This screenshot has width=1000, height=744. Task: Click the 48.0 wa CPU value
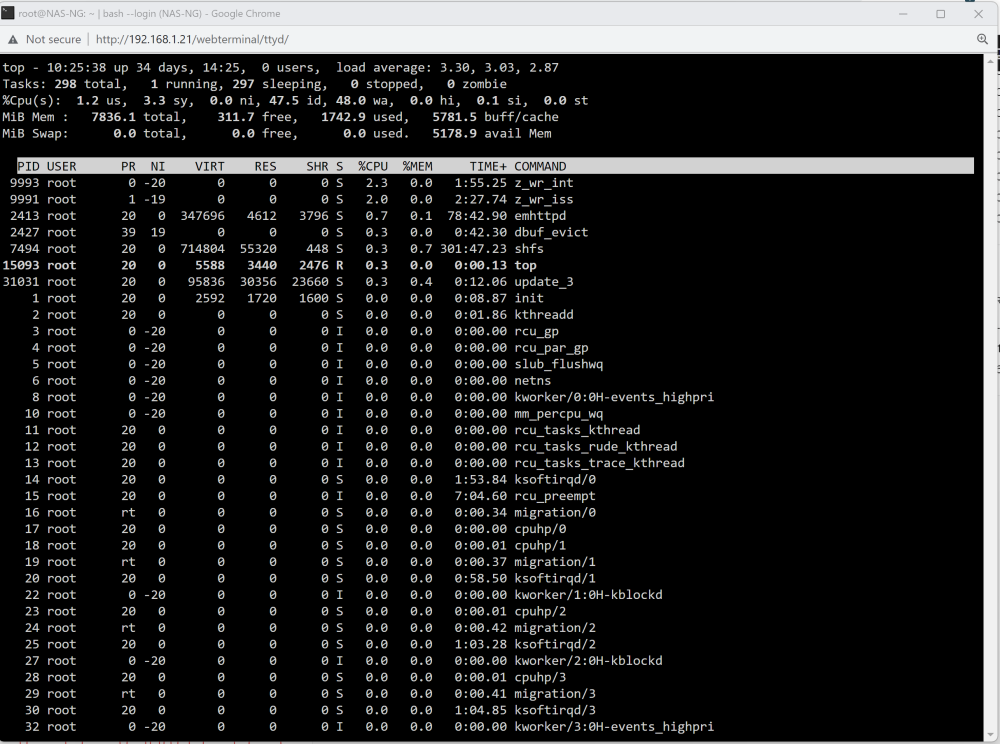tap(351, 101)
